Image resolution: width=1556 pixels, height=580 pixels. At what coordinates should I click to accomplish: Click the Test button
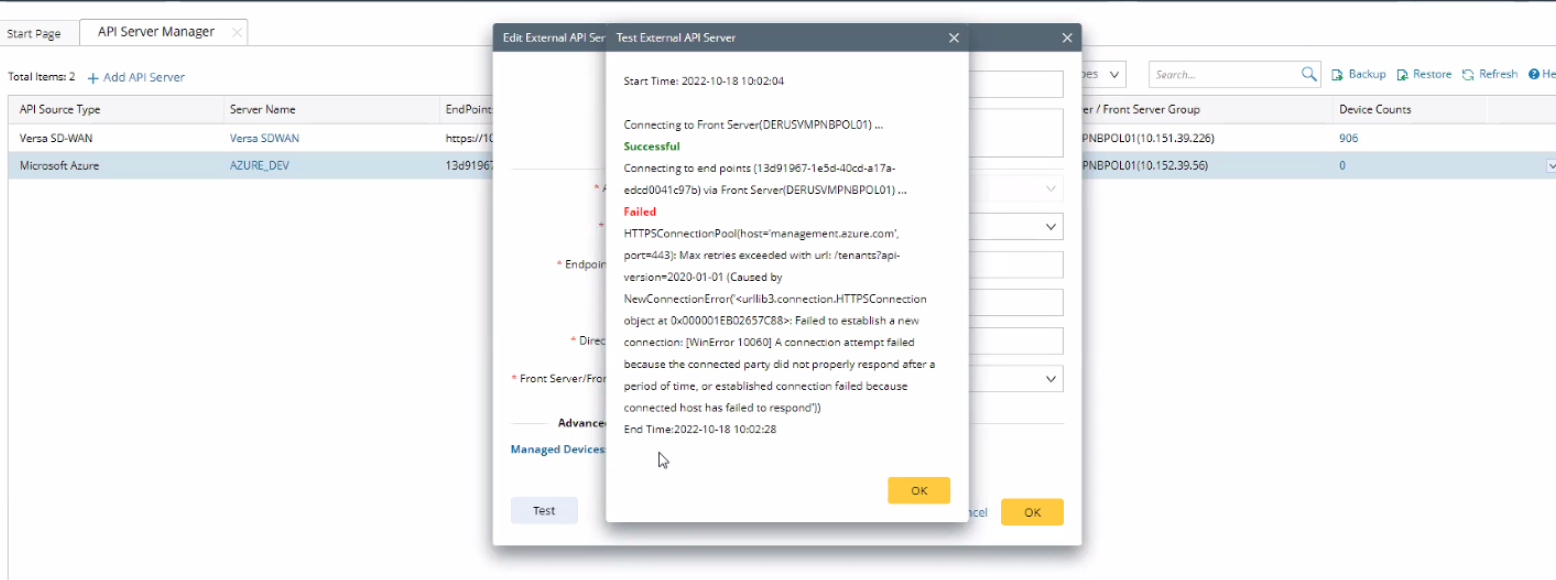pyautogui.click(x=544, y=511)
